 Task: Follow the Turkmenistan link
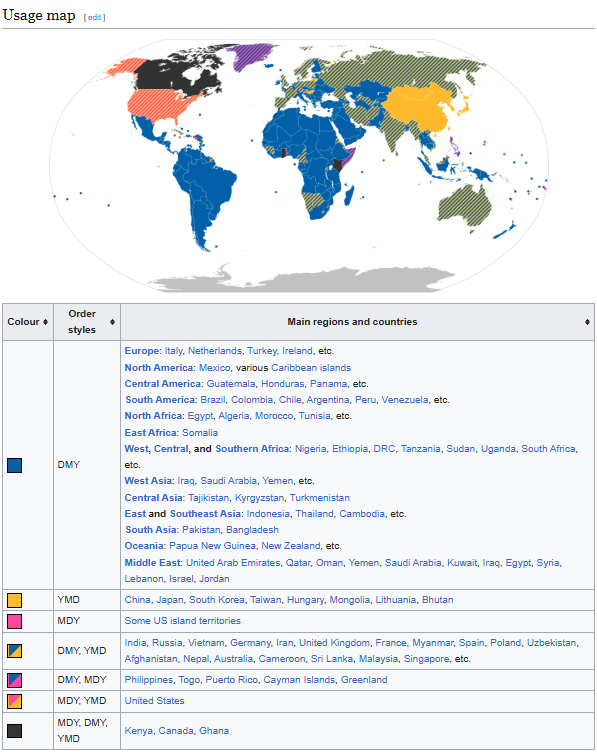tap(319, 498)
